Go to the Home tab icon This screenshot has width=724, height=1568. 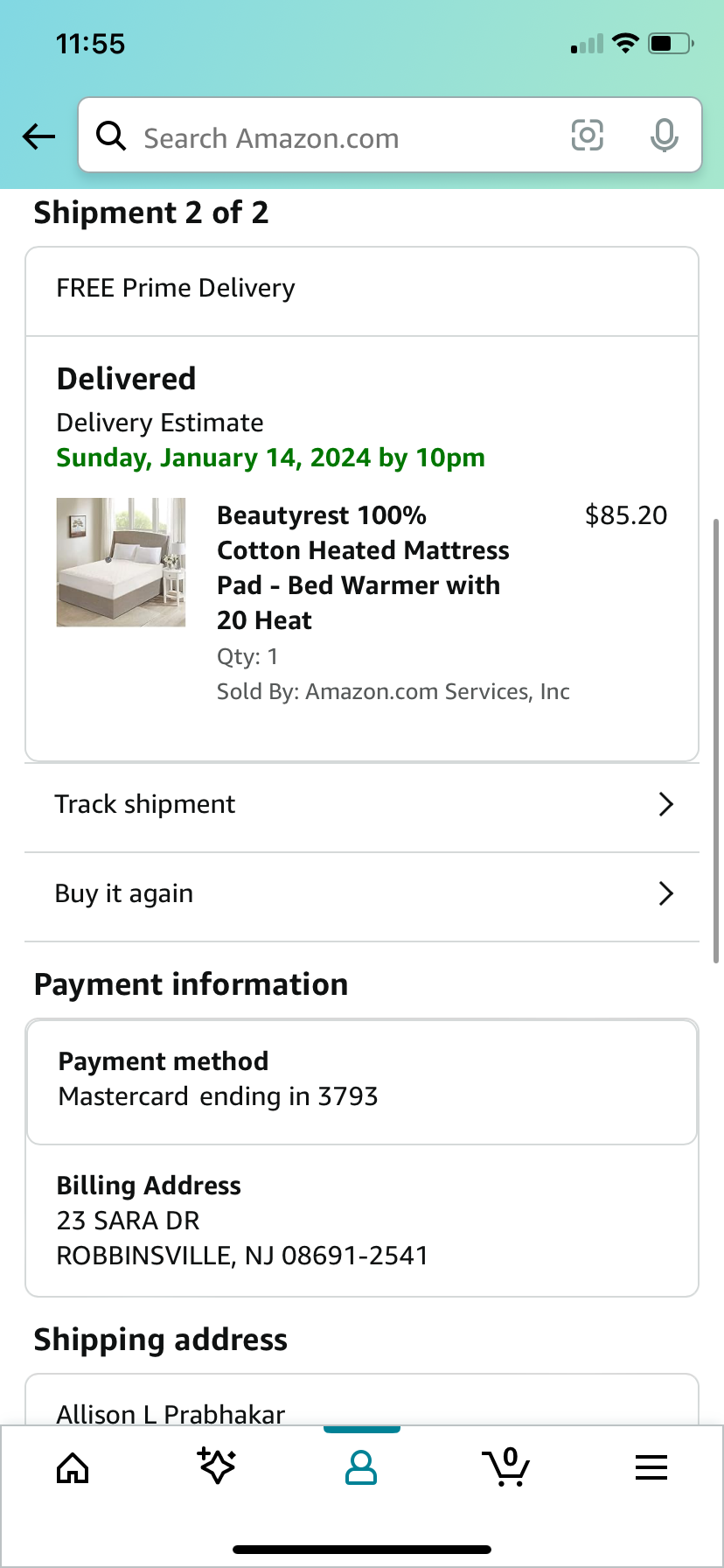tap(73, 1467)
